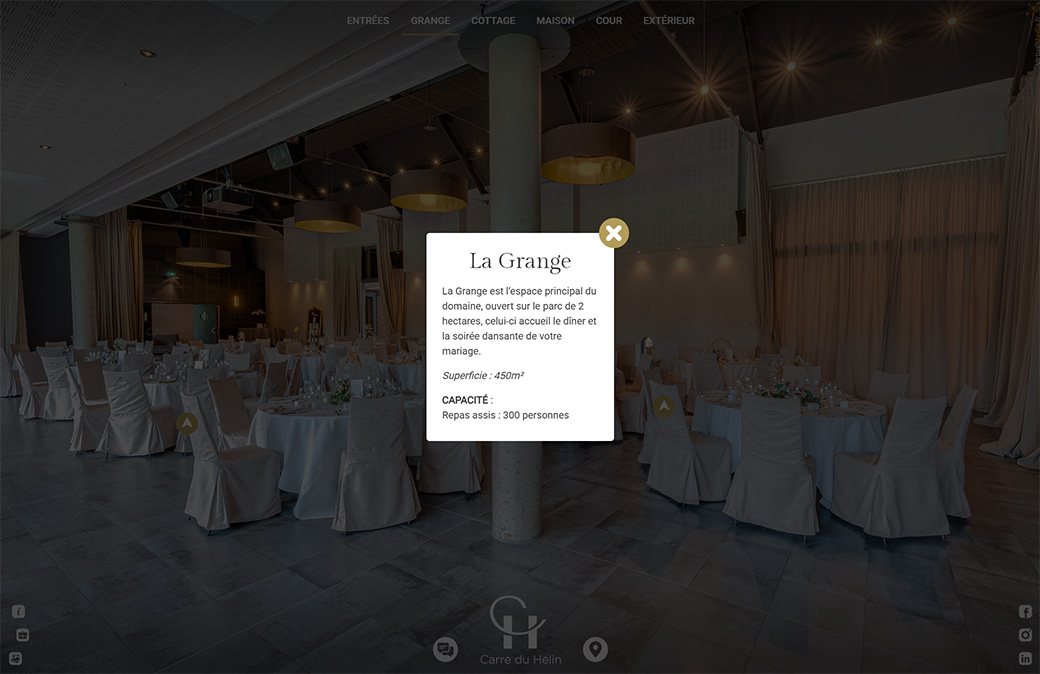The height and width of the screenshot is (674, 1040).
Task: Open the ENTRÉES section
Action: (x=367, y=21)
